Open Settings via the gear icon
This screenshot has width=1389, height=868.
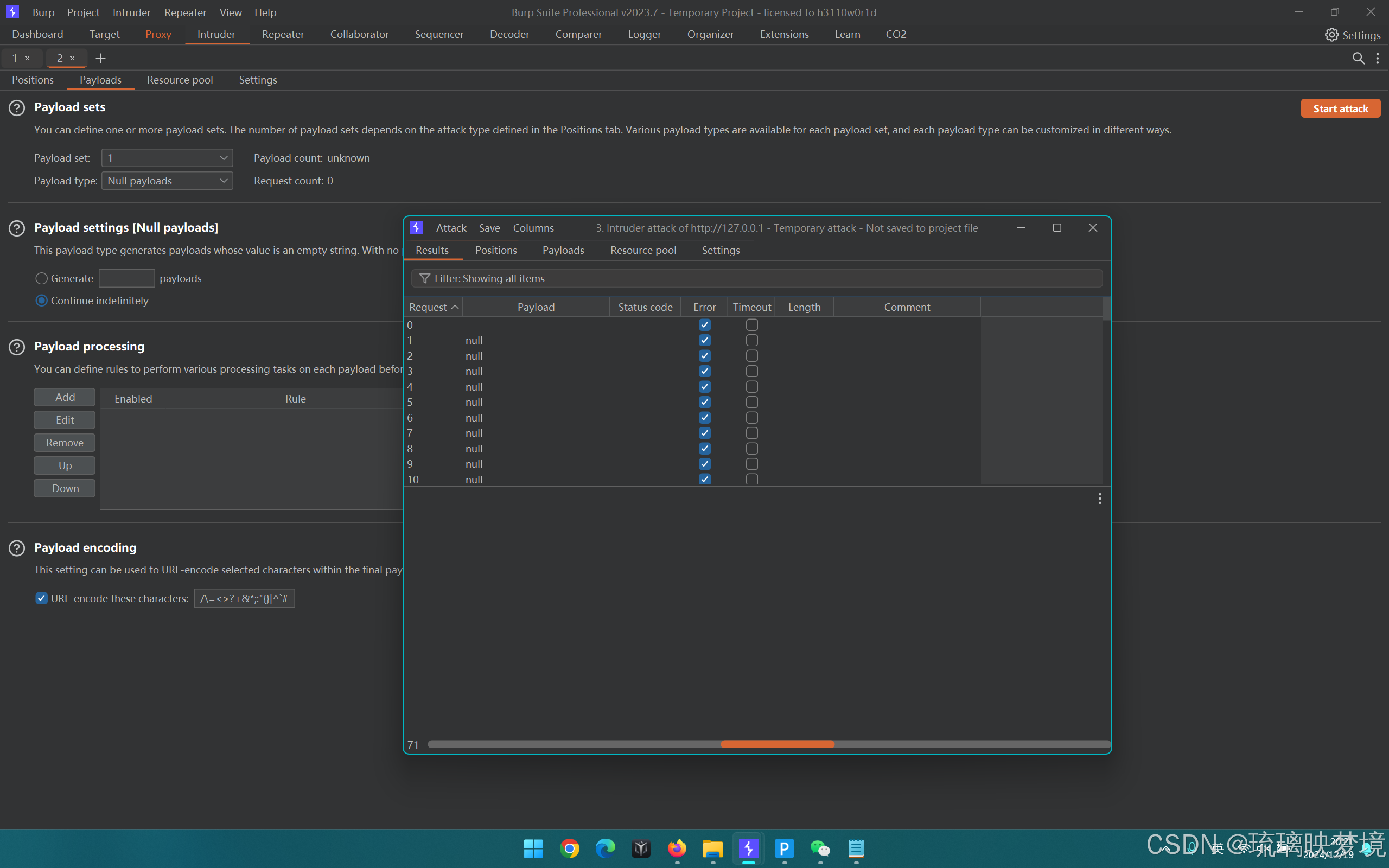tap(1332, 34)
